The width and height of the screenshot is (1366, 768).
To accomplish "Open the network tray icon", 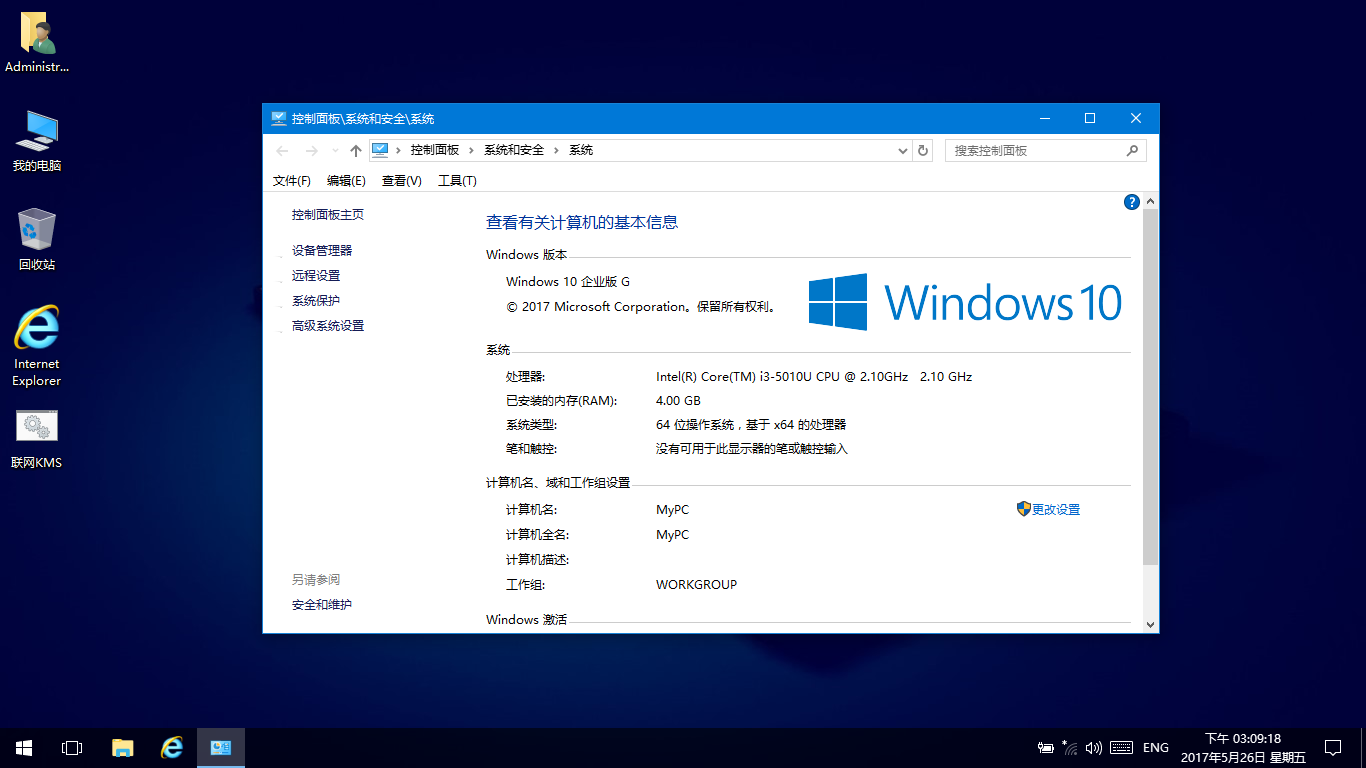I will tap(1069, 747).
